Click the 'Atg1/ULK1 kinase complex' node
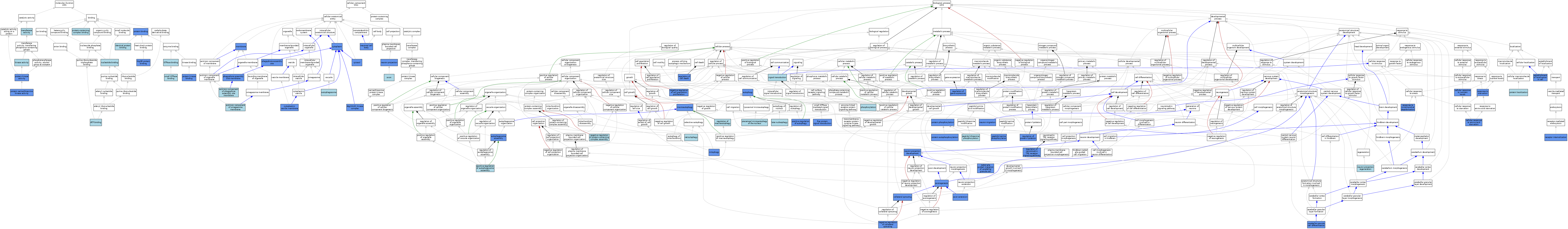The width and height of the screenshot is (1568, 229). pyautogui.click(x=355, y=107)
